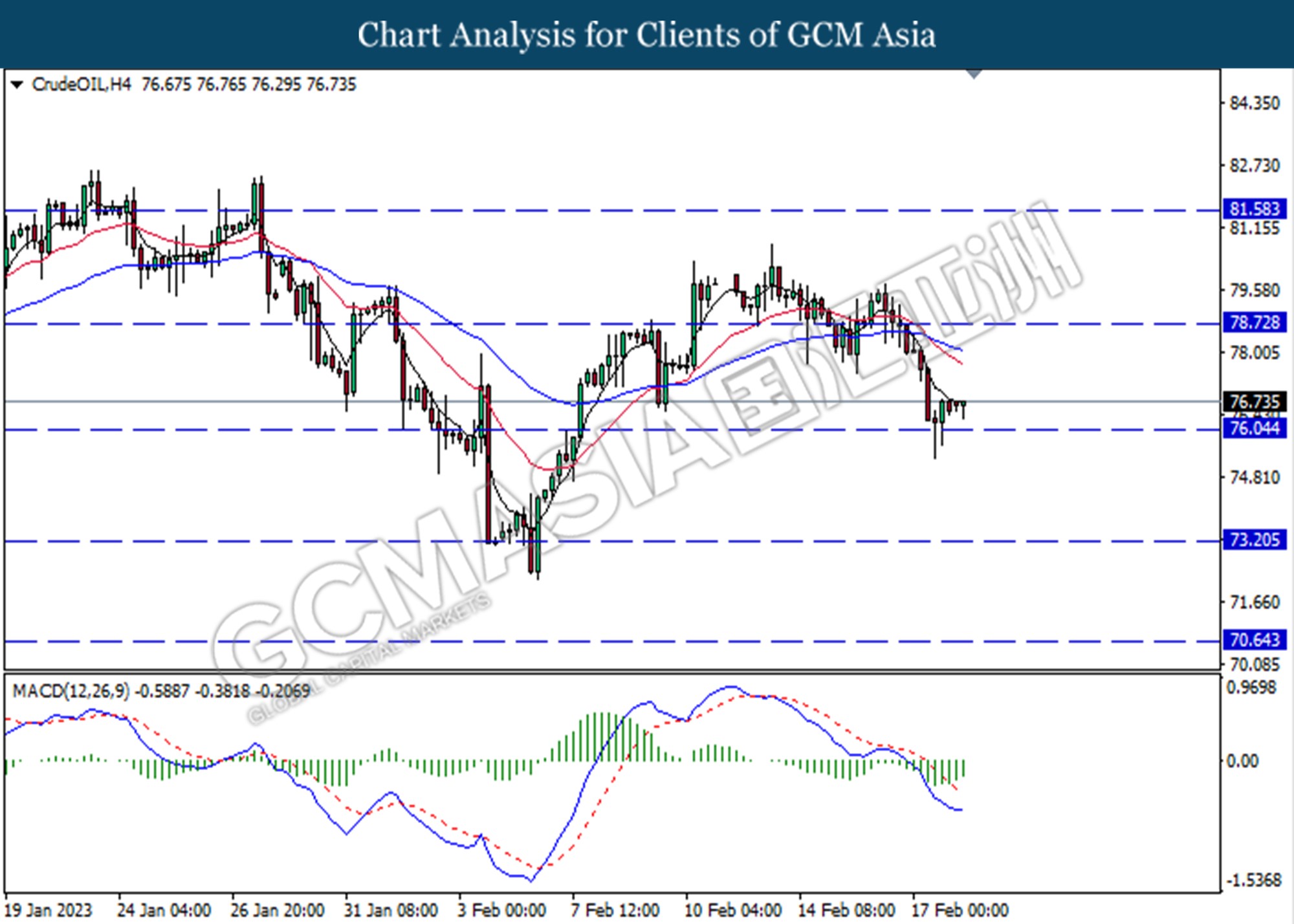Select the 3 Feb 00:00 time label
This screenshot has width=1294, height=924.
[x=502, y=910]
